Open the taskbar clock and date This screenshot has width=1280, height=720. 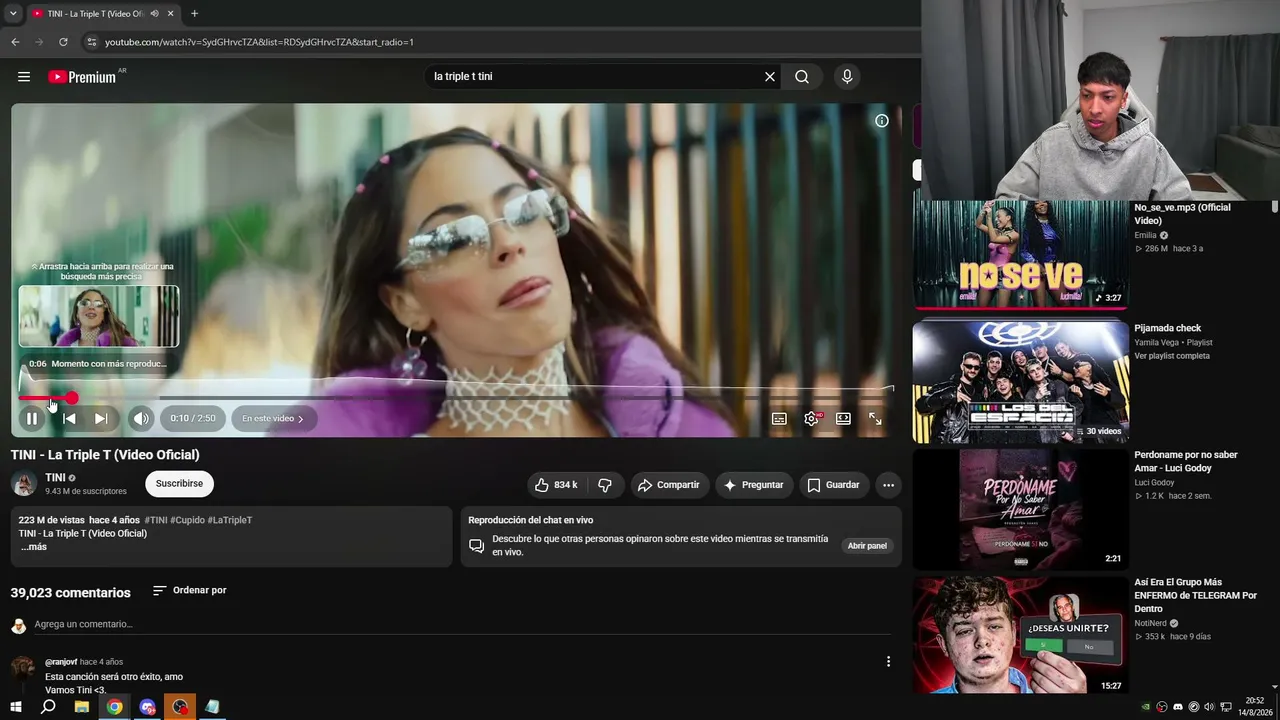click(1255, 707)
